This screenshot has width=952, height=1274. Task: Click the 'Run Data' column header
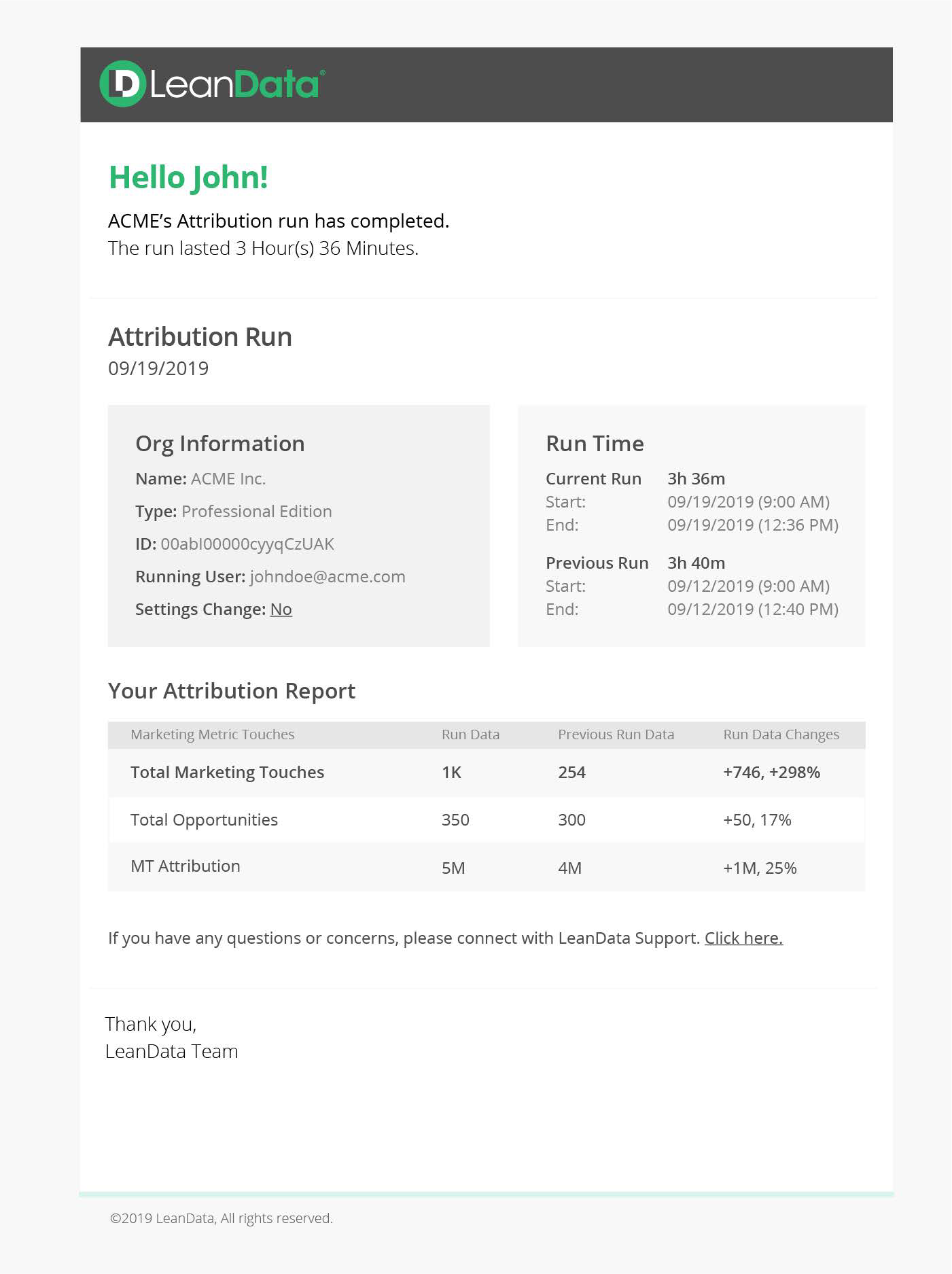[470, 735]
